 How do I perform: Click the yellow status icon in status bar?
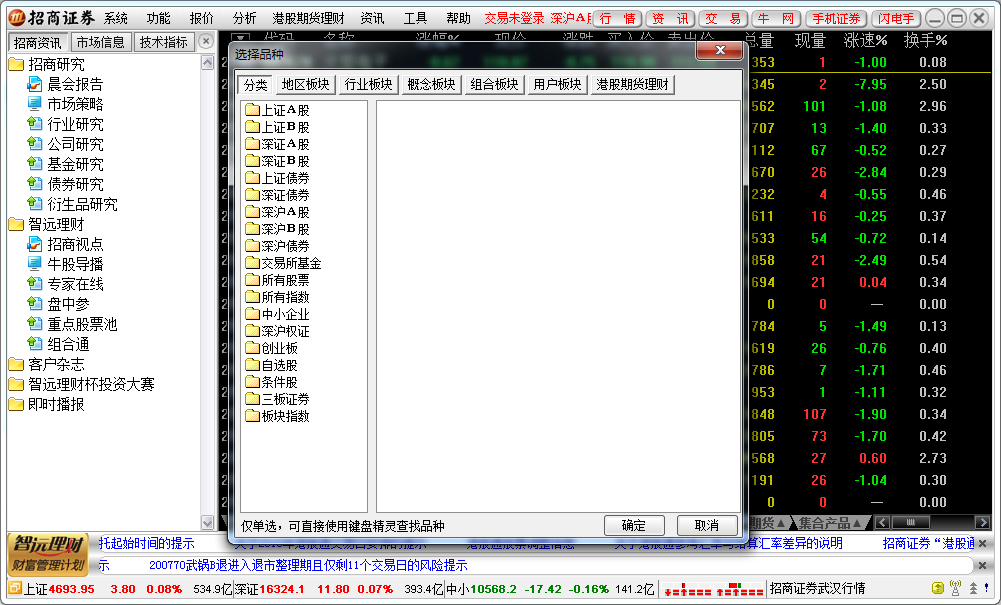[938, 588]
